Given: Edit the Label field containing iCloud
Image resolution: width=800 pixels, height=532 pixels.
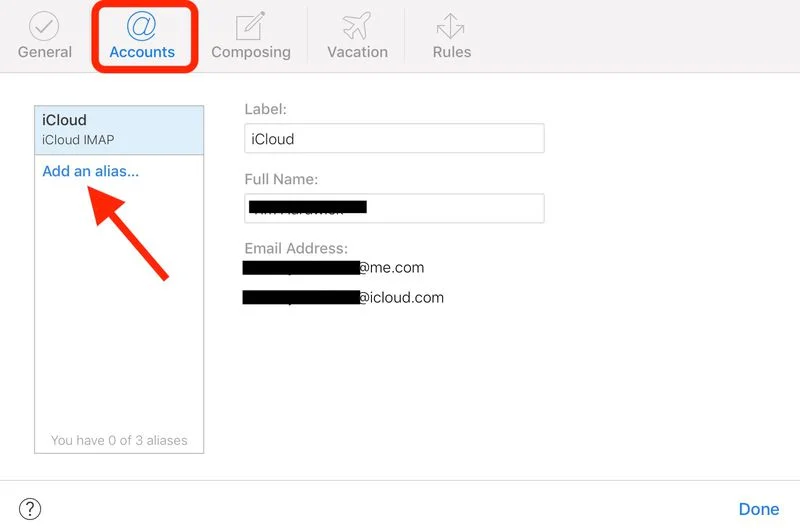Looking at the screenshot, I should point(394,138).
